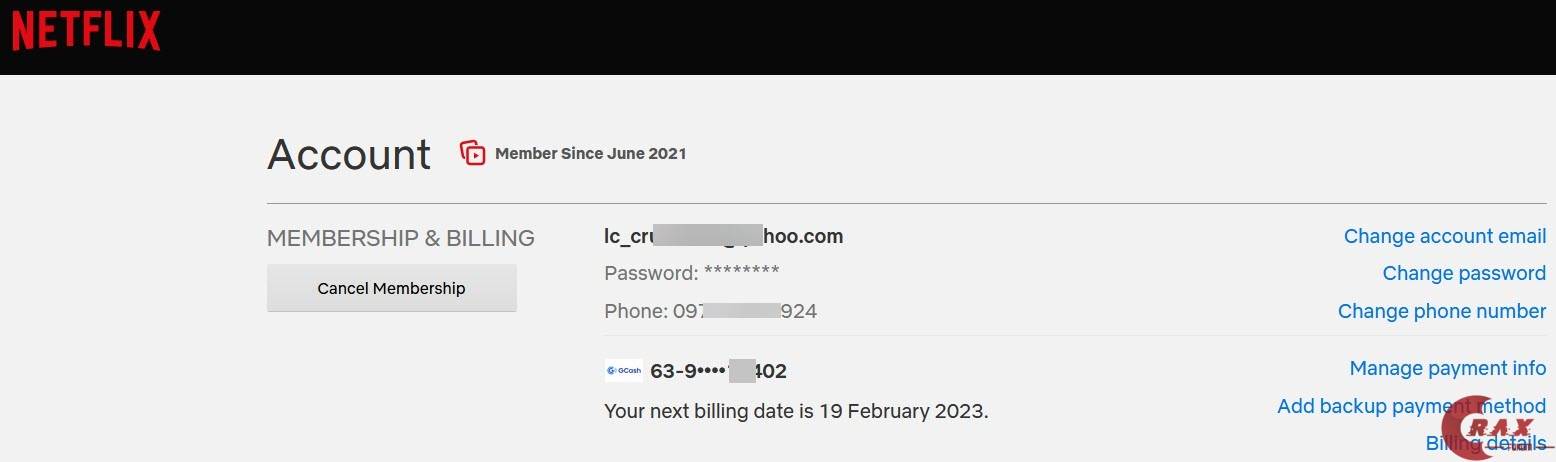Image resolution: width=1556 pixels, height=462 pixels.
Task: Click the MEMBERSHIP & BILLING section heading
Action: pos(400,238)
